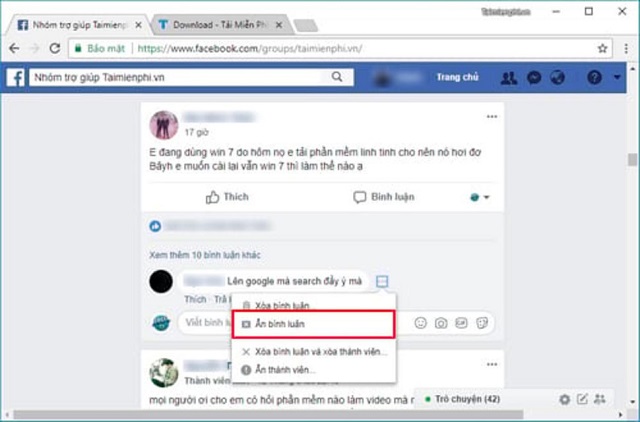This screenshot has height=422, width=640.
Task: Click the Facebook logo in header
Action: (17, 78)
